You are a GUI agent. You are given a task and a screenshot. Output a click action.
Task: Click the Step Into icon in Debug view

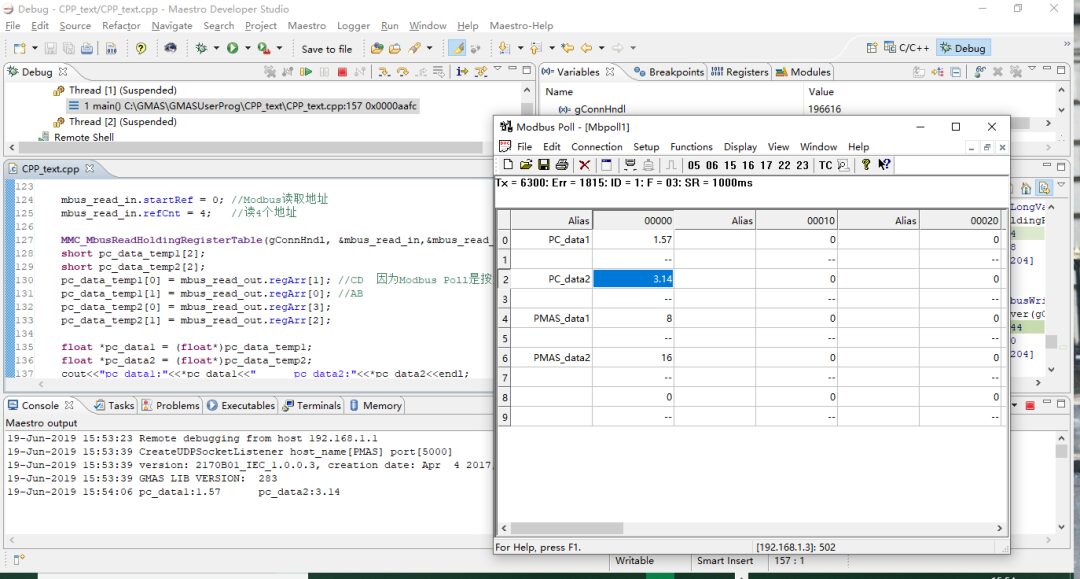[384, 72]
